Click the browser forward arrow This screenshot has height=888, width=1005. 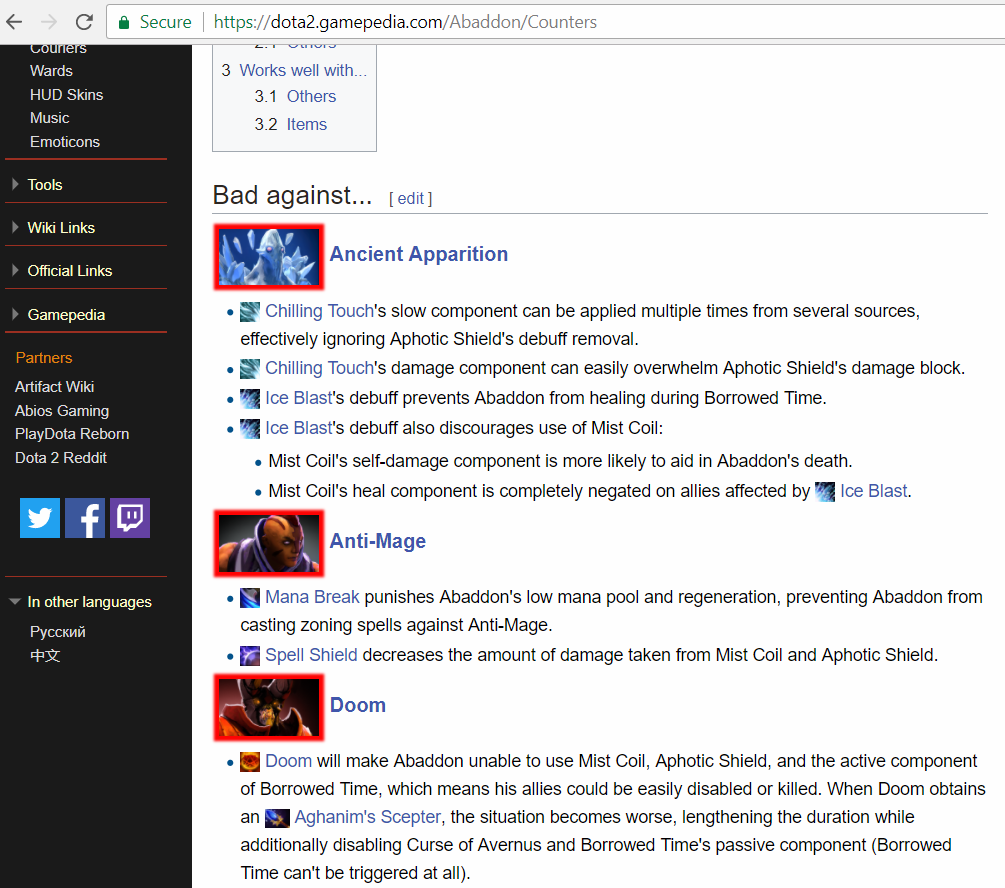[x=49, y=22]
